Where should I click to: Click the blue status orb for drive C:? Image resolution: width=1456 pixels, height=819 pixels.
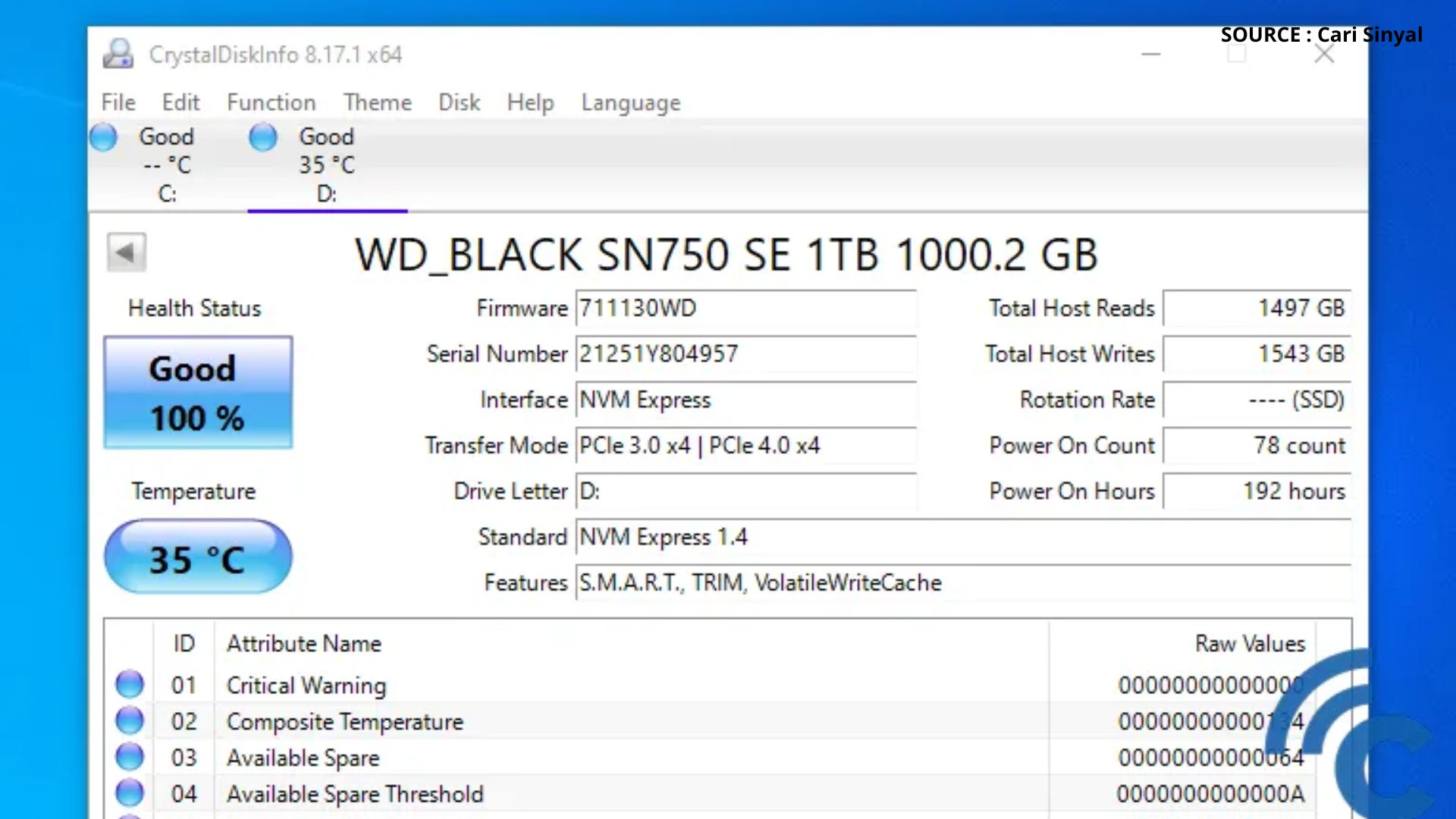[x=104, y=137]
